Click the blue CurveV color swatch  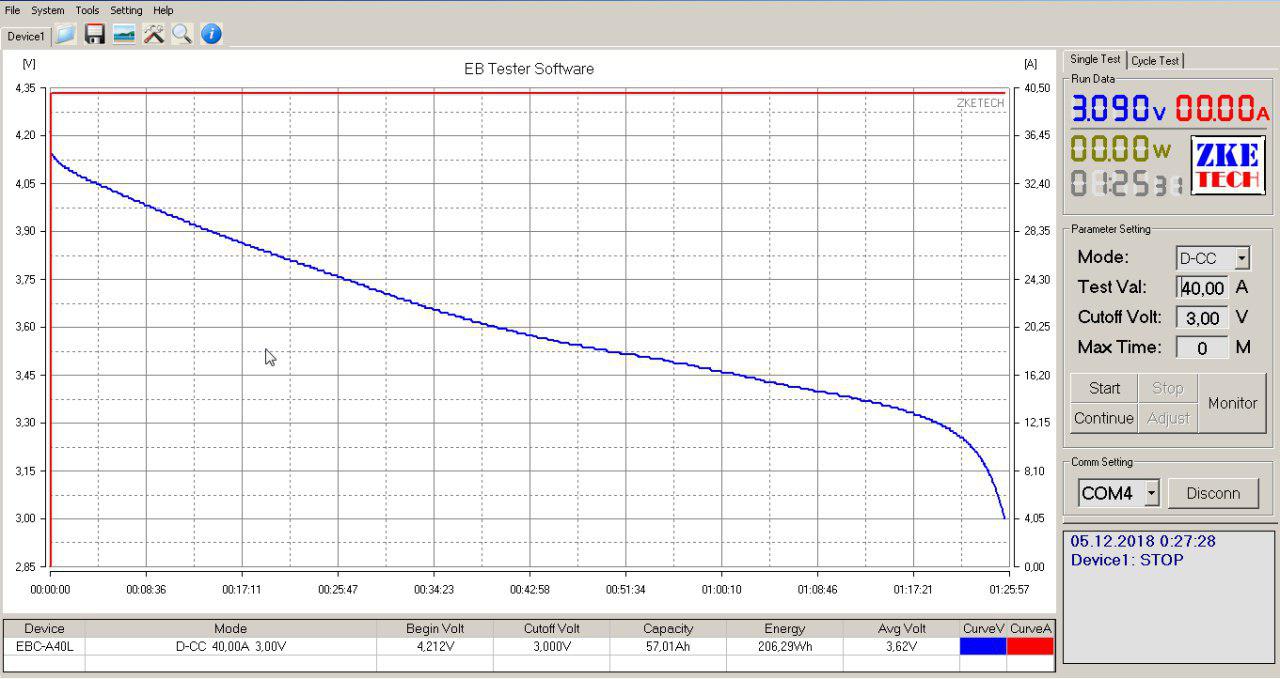[x=982, y=646]
